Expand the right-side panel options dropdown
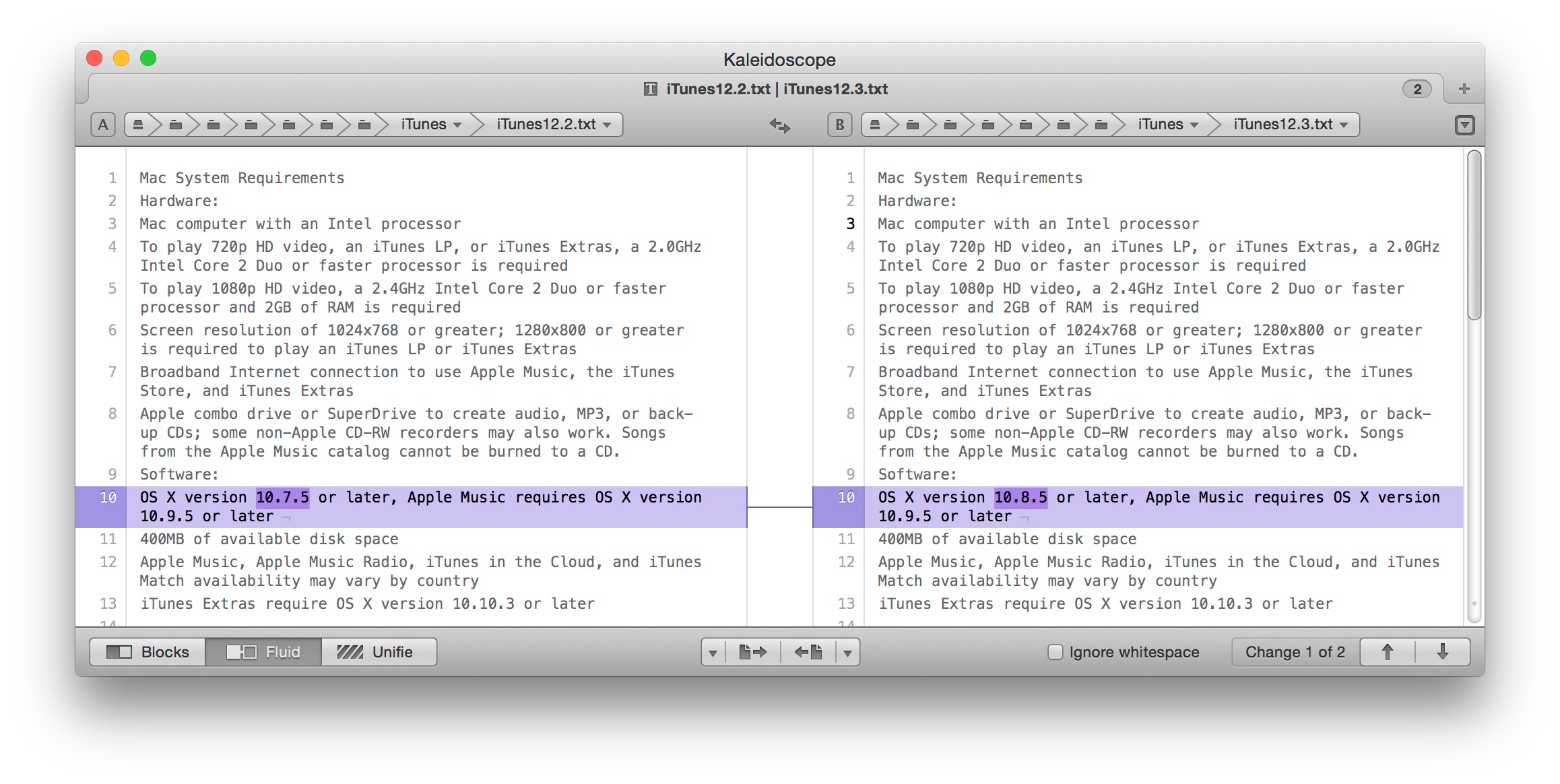Image resolution: width=1560 pixels, height=784 pixels. pyautogui.click(x=1464, y=125)
